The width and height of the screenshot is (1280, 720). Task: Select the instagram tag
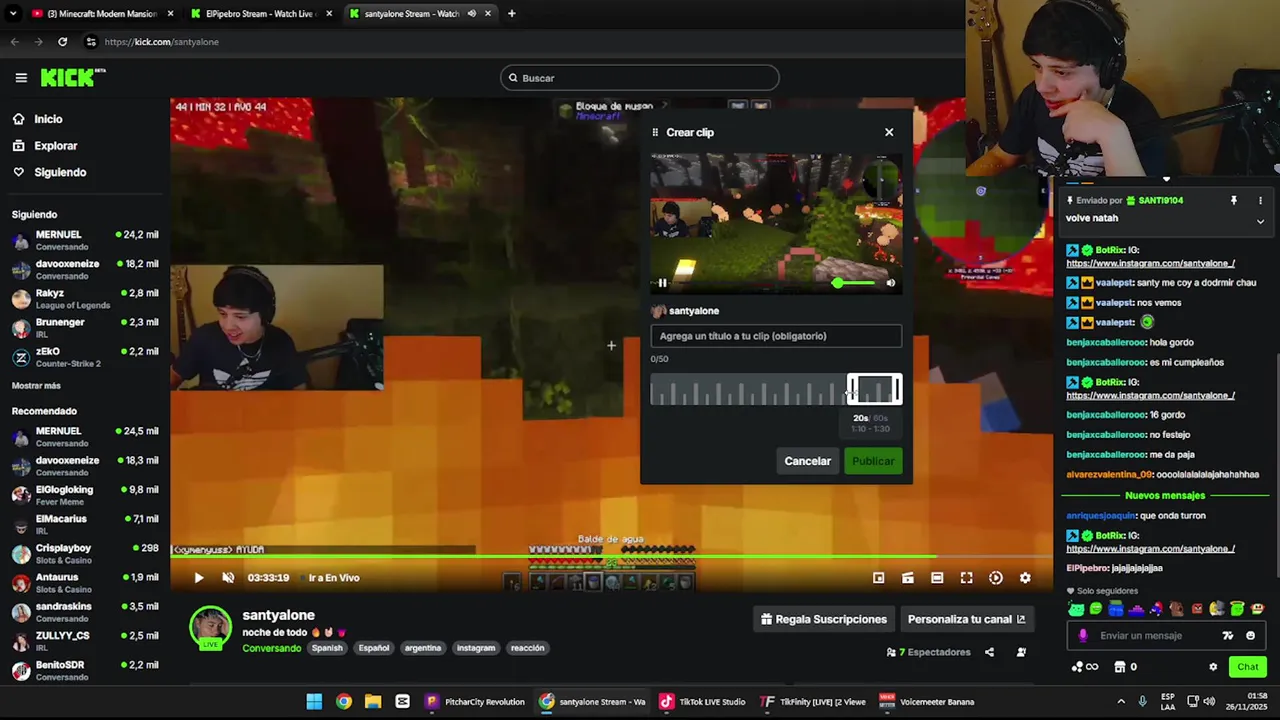pyautogui.click(x=476, y=648)
